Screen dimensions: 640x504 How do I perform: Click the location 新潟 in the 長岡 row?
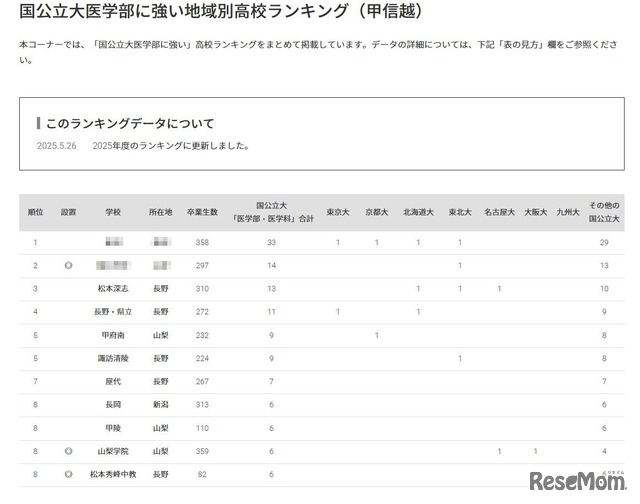pos(160,404)
